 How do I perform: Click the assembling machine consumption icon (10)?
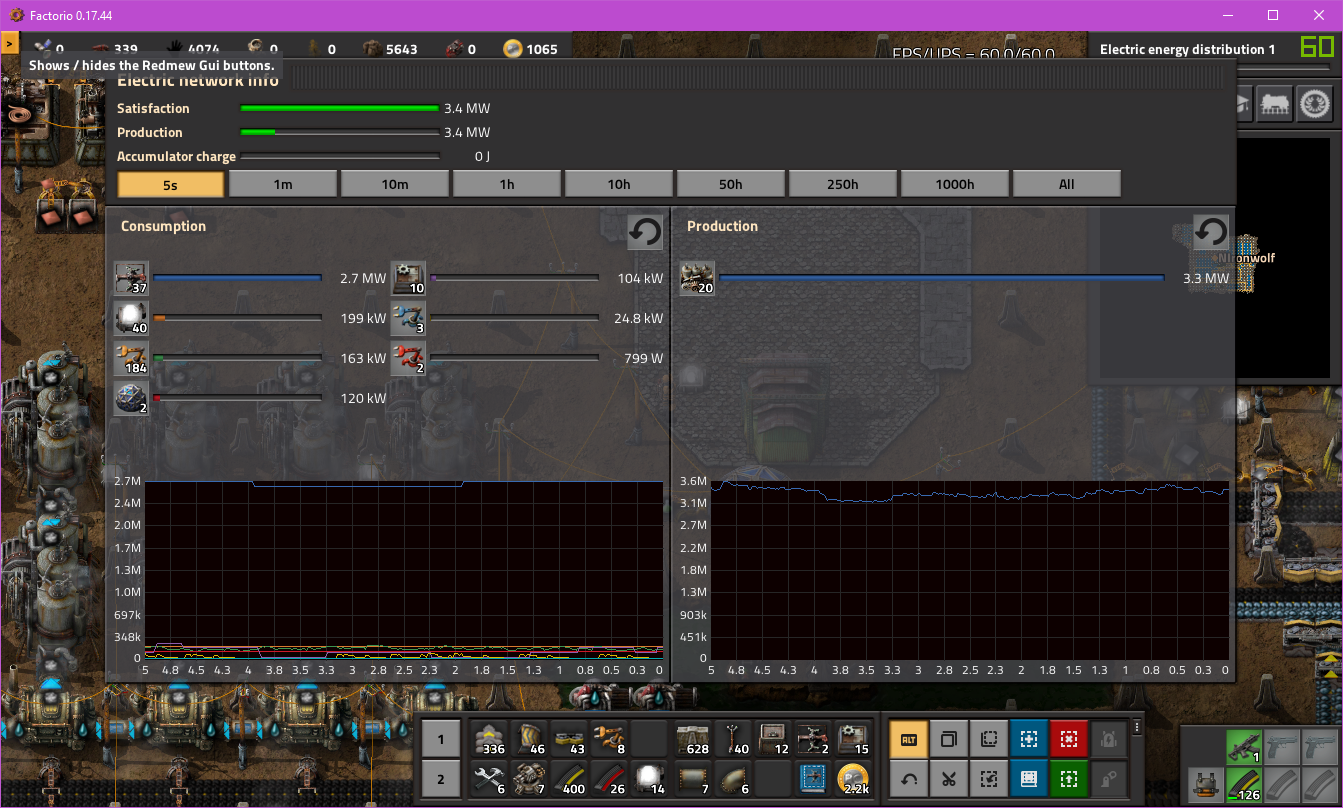[408, 278]
